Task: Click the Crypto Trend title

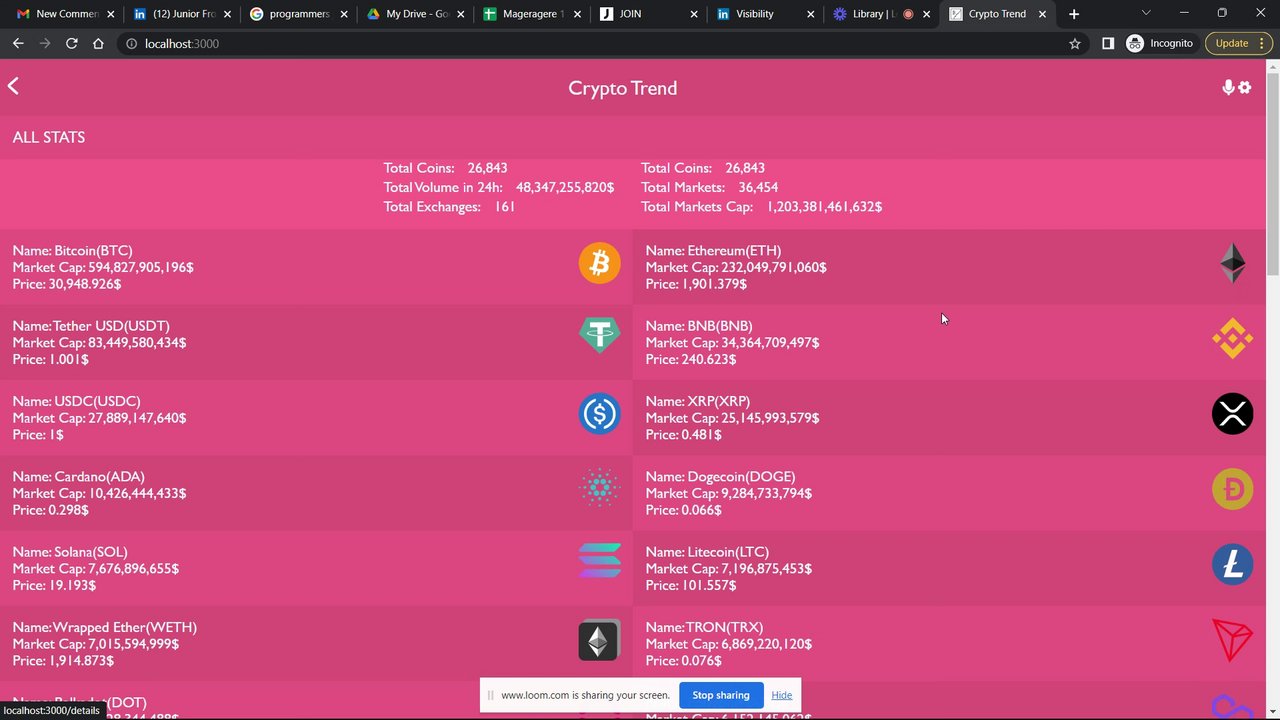Action: (623, 88)
